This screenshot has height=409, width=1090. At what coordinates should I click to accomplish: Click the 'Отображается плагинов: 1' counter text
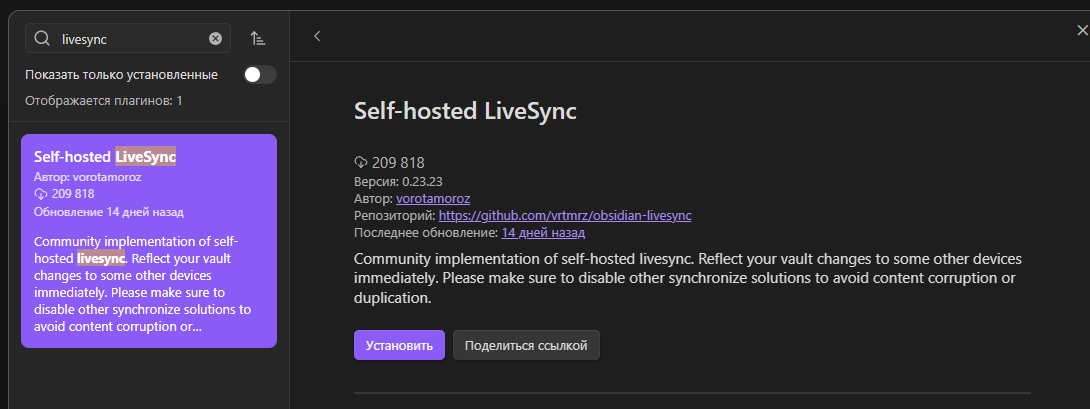pyautogui.click(x=104, y=101)
